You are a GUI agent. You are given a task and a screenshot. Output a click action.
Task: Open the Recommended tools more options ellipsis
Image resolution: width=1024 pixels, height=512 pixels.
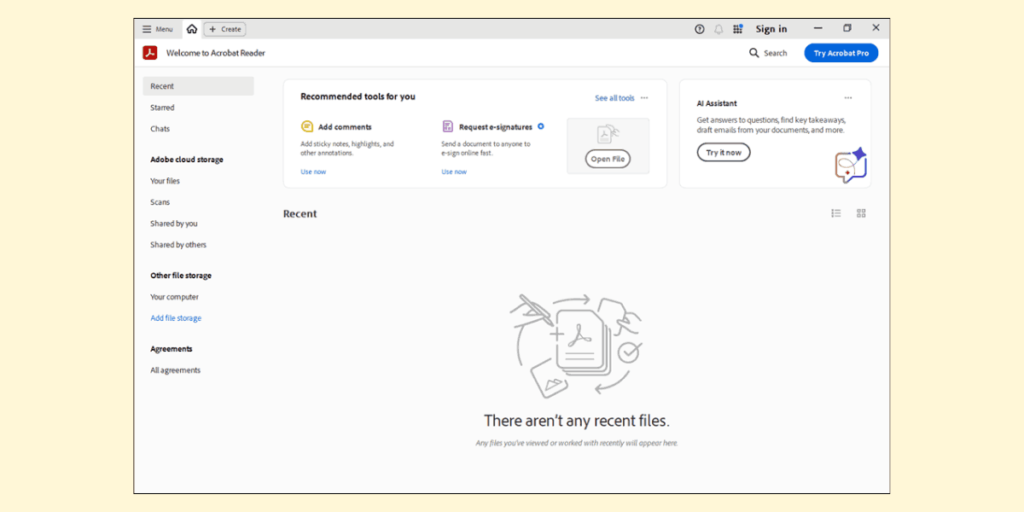(x=645, y=98)
